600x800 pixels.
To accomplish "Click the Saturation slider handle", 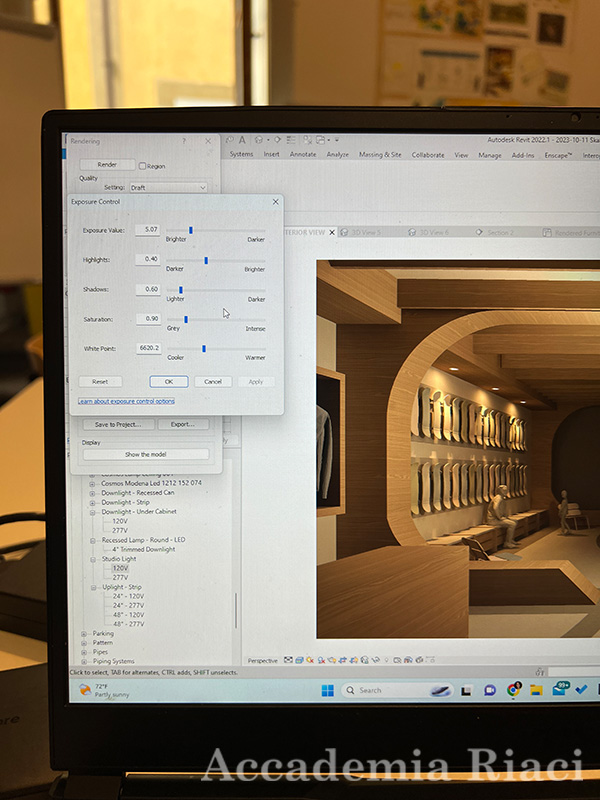I will point(186,319).
